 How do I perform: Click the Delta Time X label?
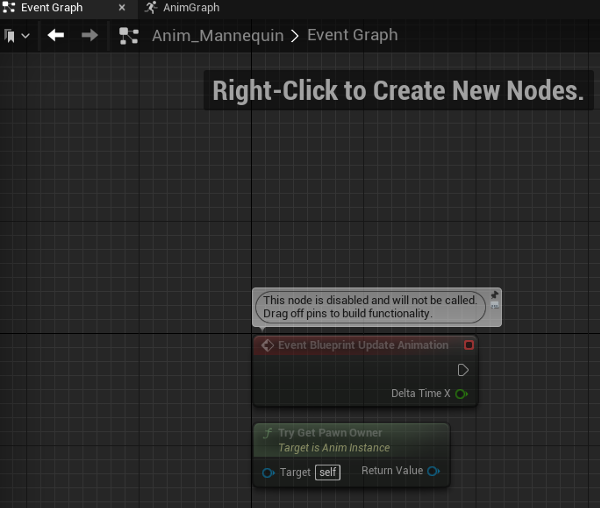click(x=421, y=393)
